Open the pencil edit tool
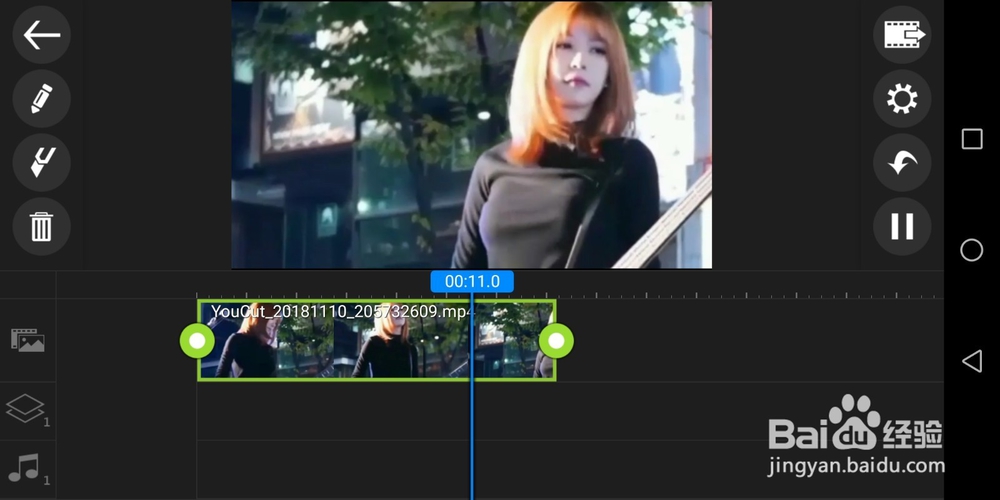The width and height of the screenshot is (1000, 500). coord(41,98)
